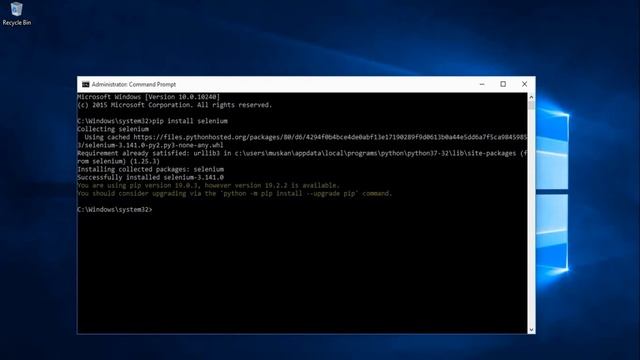Click the 'Microsoft Windows [Version 10.0.10240]' line
Viewport: 640px width, 360px height.
[x=149, y=97]
